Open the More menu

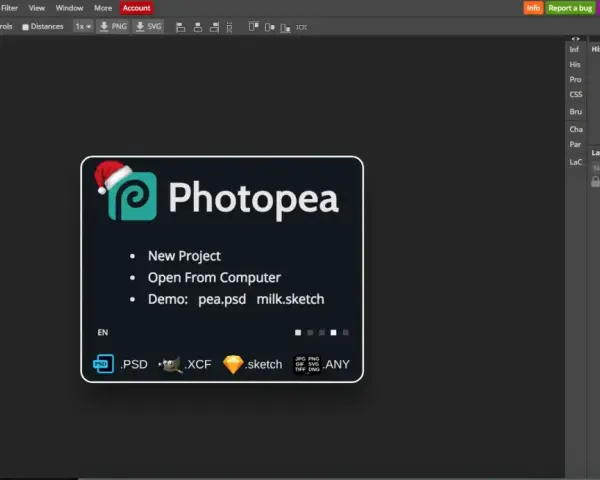(103, 8)
